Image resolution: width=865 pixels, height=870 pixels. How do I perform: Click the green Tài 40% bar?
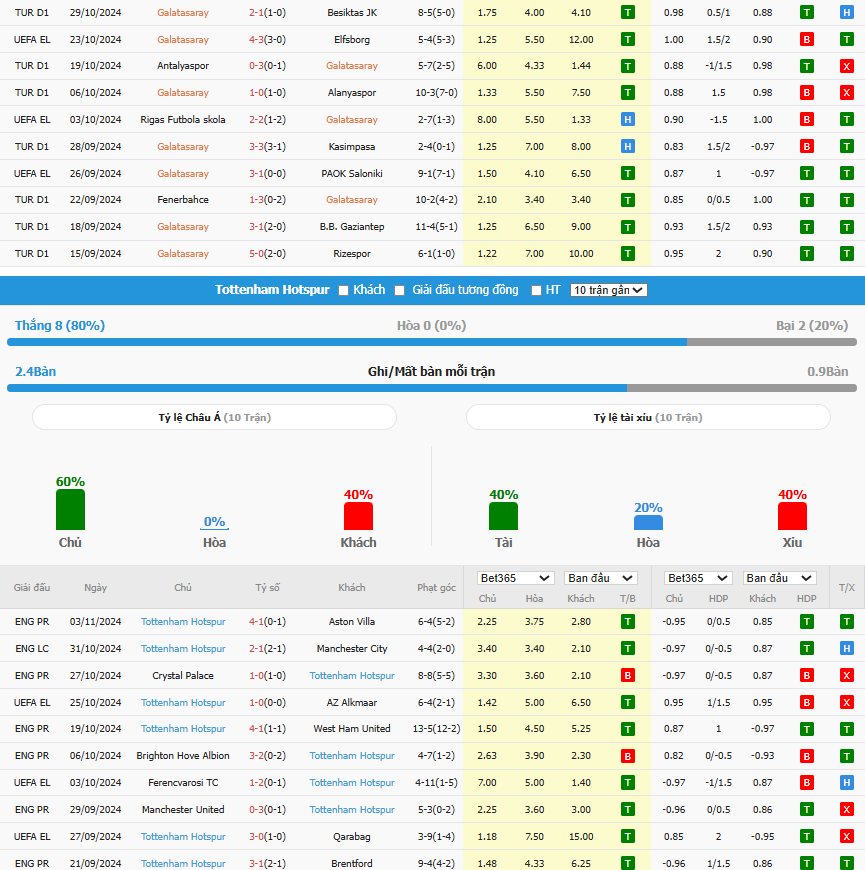[x=503, y=516]
